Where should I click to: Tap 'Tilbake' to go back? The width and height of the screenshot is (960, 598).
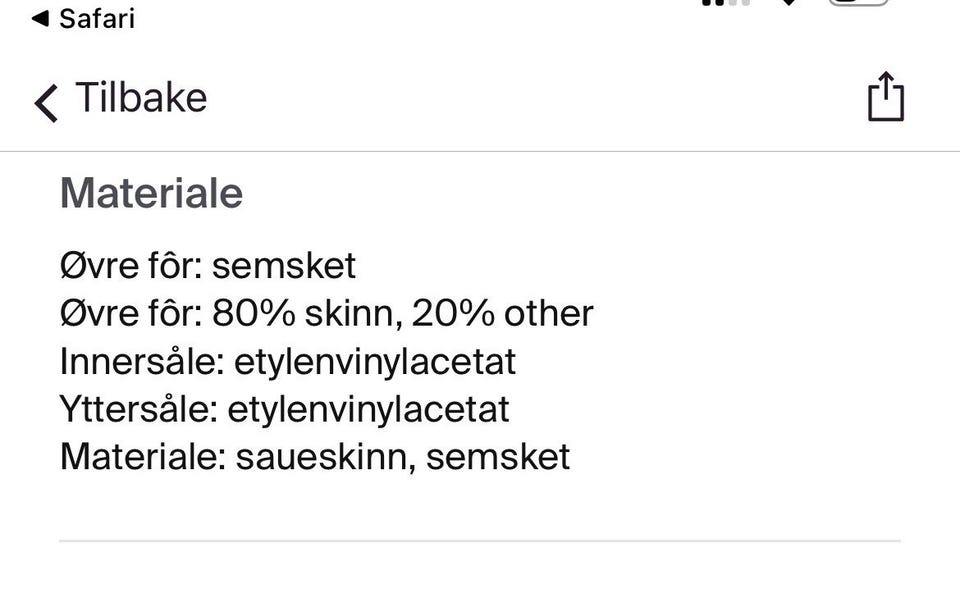click(x=140, y=97)
